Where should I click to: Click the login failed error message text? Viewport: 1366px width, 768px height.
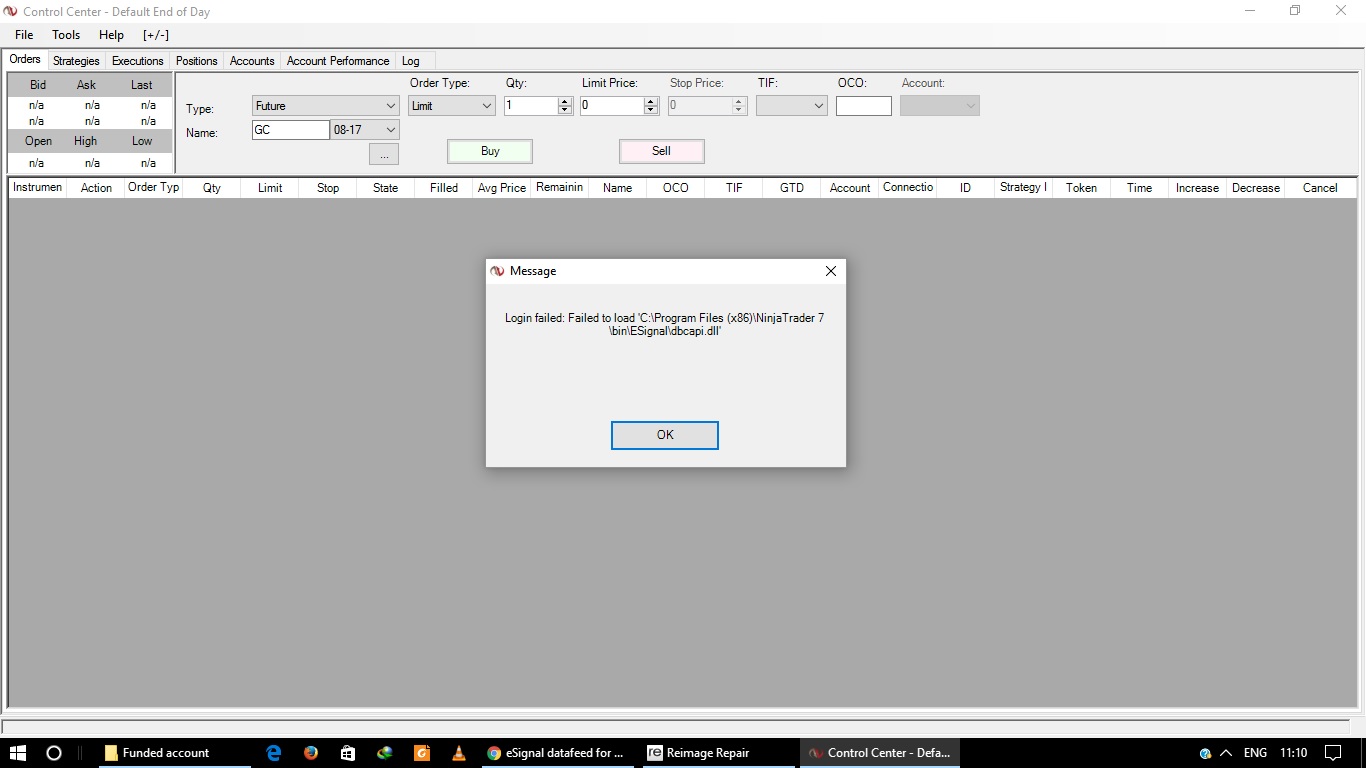665,324
